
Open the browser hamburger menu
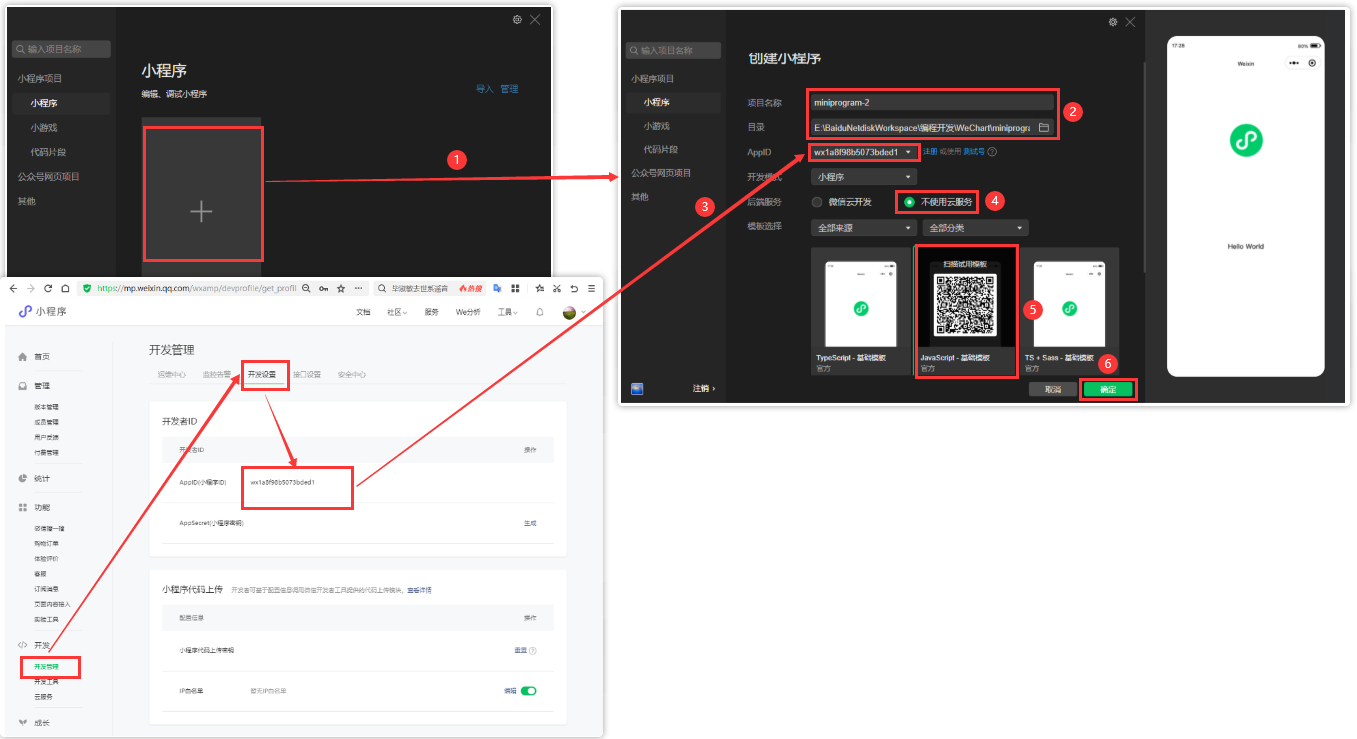(591, 288)
